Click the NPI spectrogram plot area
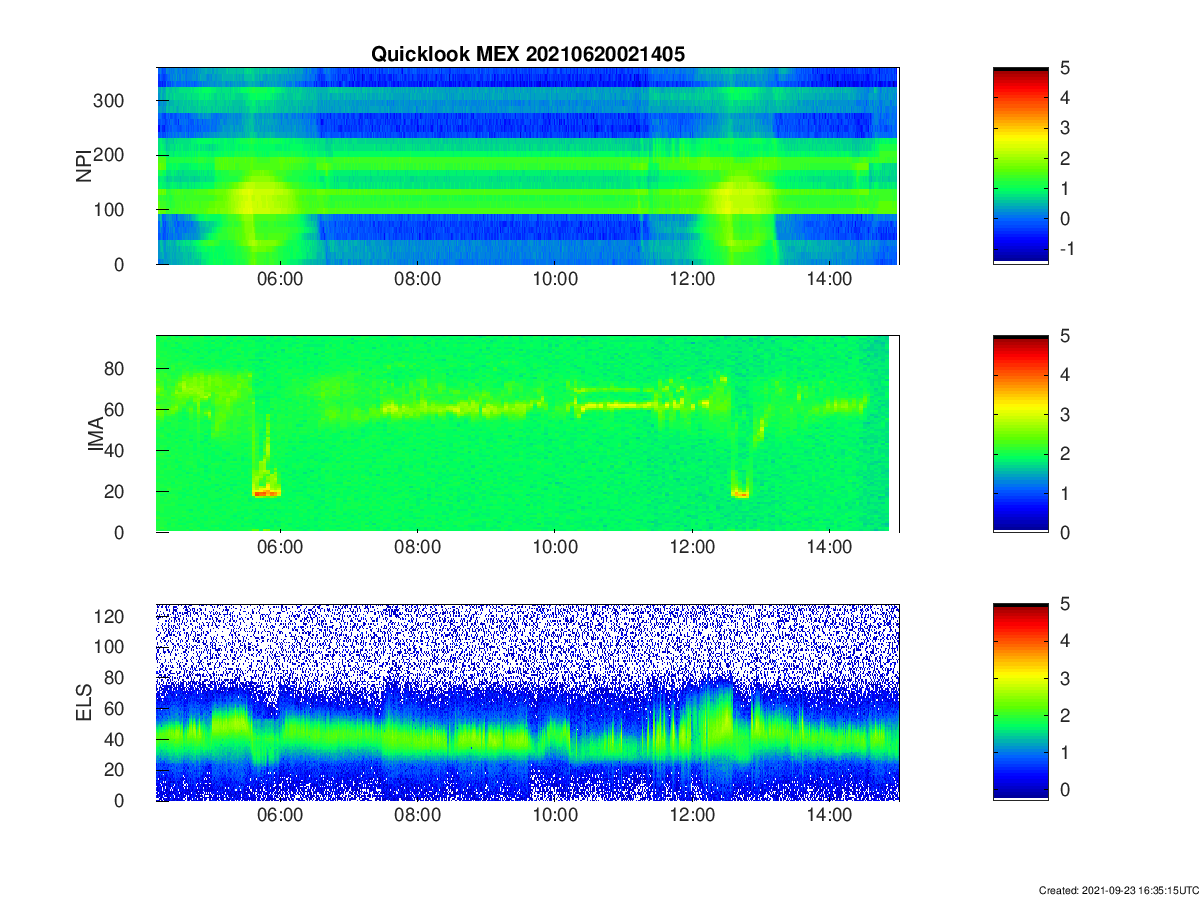Viewport: 1200px width, 900px height. 528,166
